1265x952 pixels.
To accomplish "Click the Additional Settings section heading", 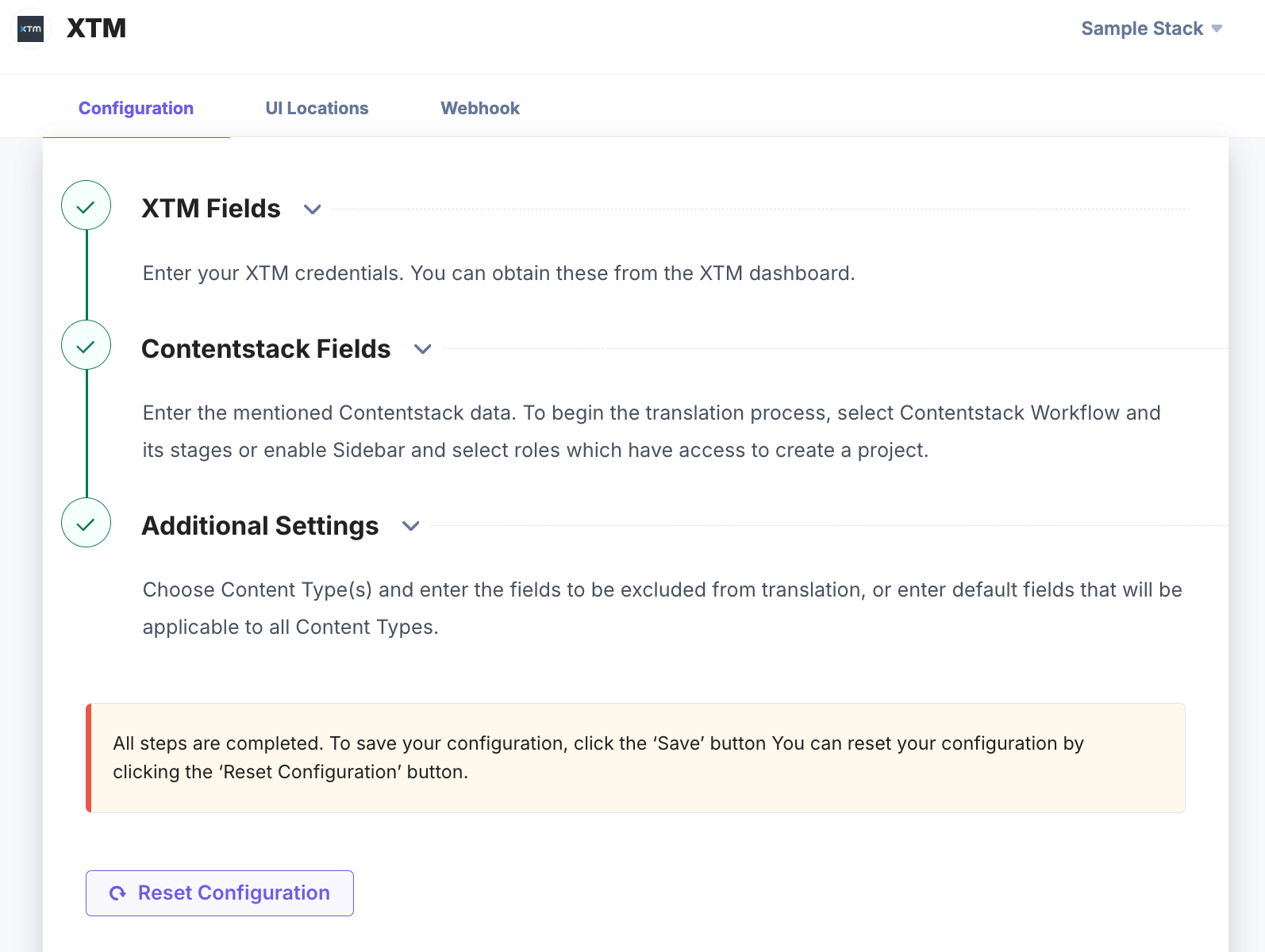I will [260, 526].
